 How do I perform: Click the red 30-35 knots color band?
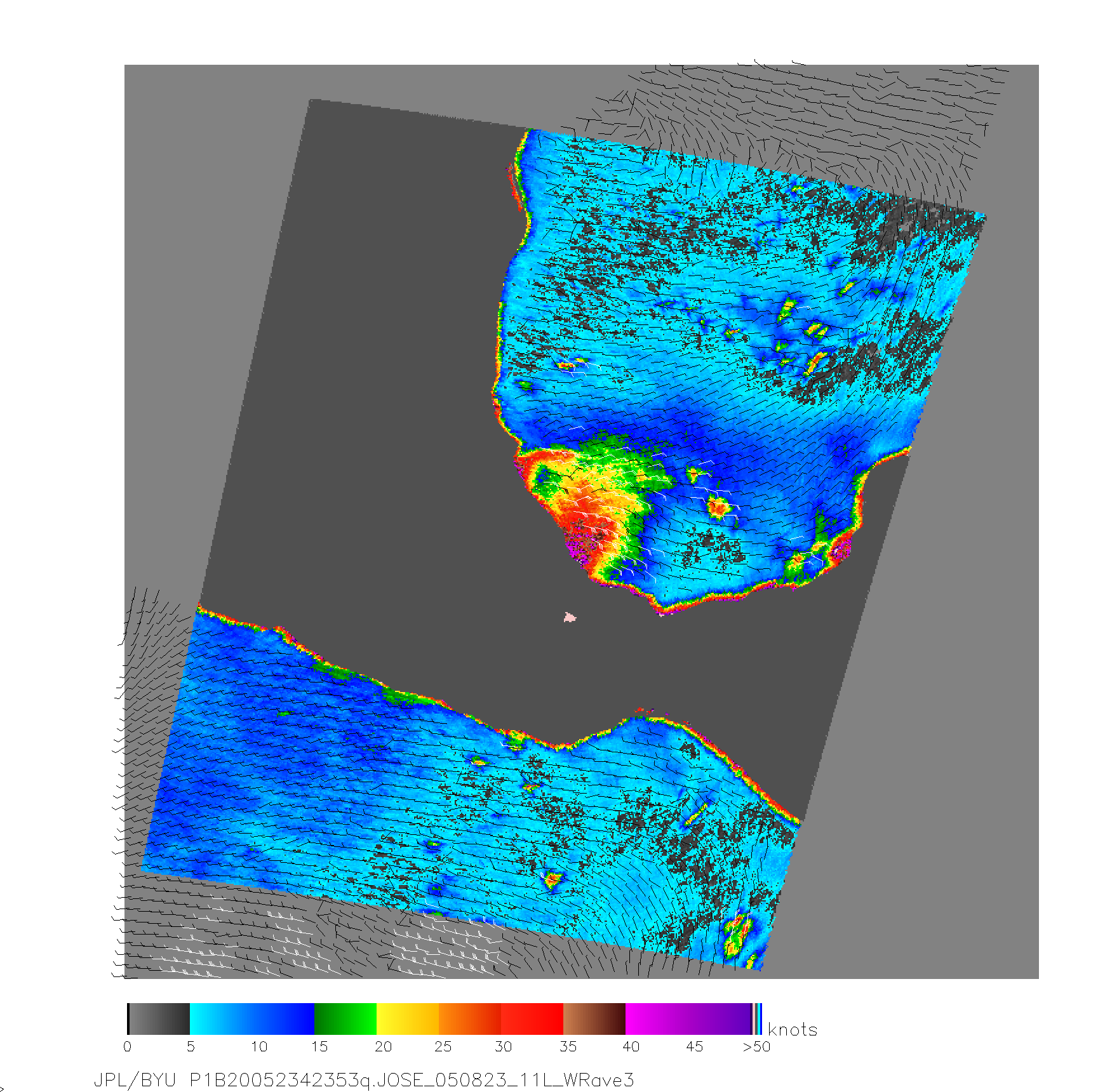click(532, 1019)
